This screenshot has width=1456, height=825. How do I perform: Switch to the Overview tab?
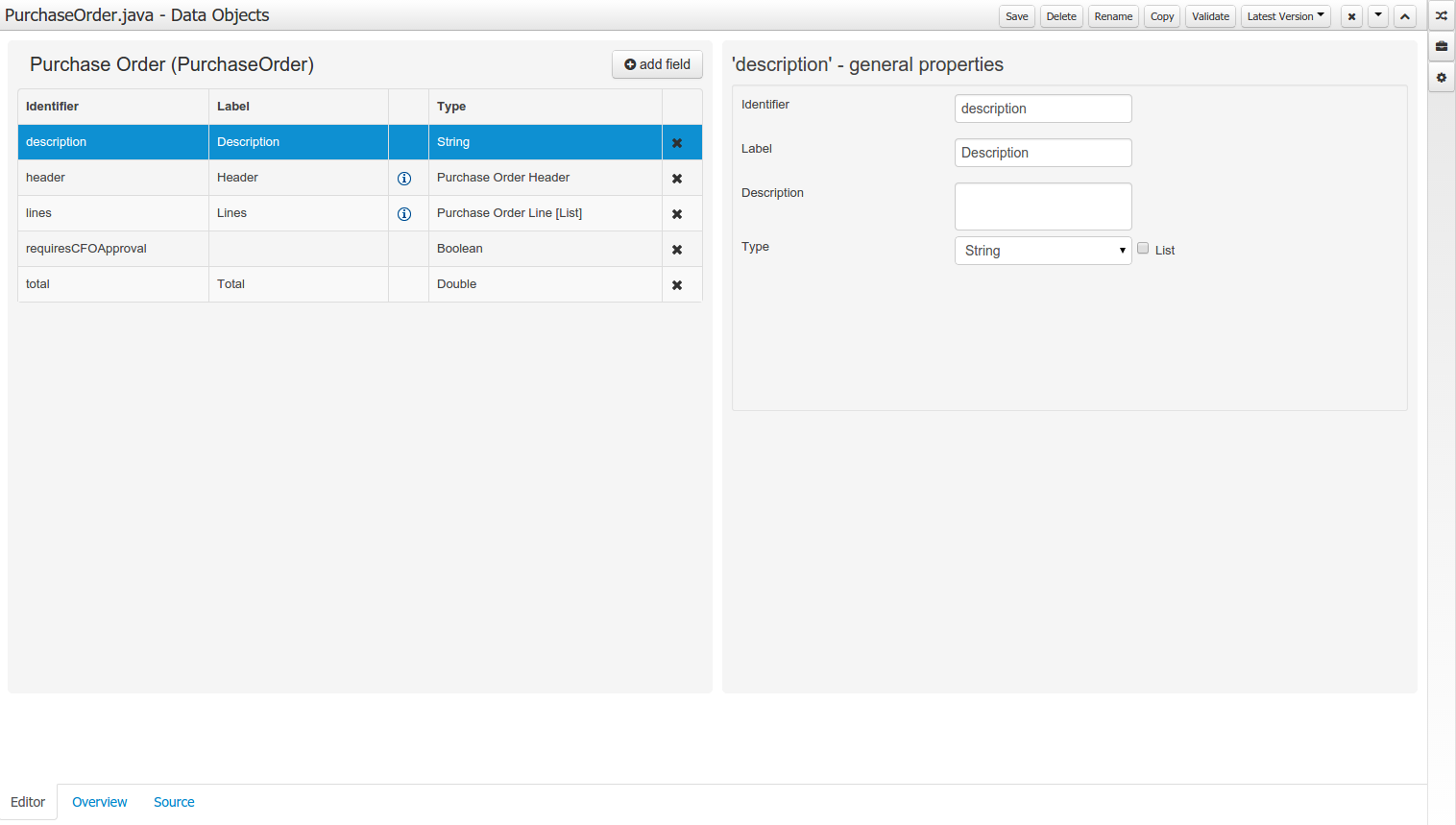click(x=99, y=802)
